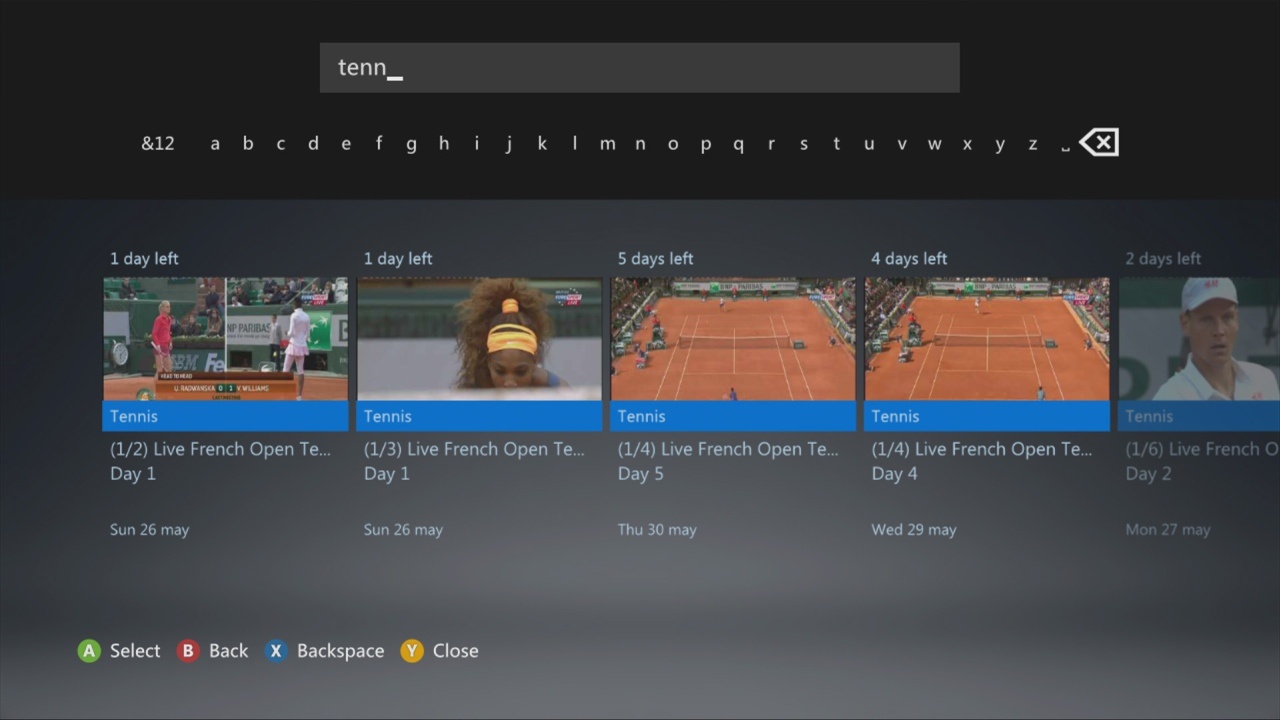This screenshot has height=720, width=1280.
Task: Select letter x on the keyboard row
Action: click(967, 144)
